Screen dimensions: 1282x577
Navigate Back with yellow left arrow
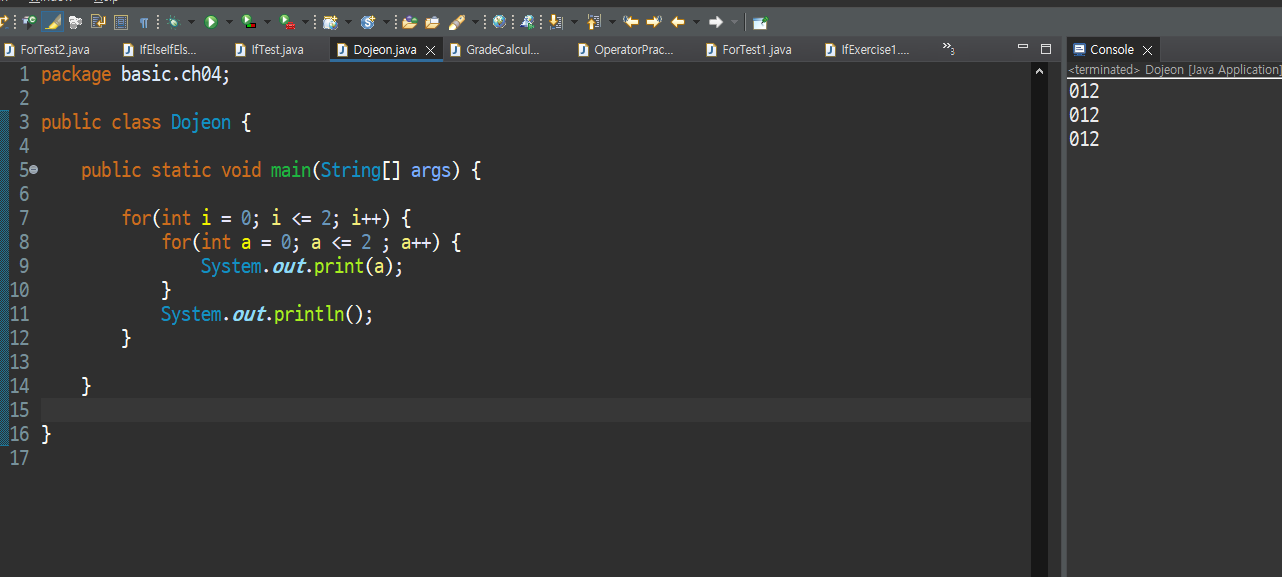point(678,22)
